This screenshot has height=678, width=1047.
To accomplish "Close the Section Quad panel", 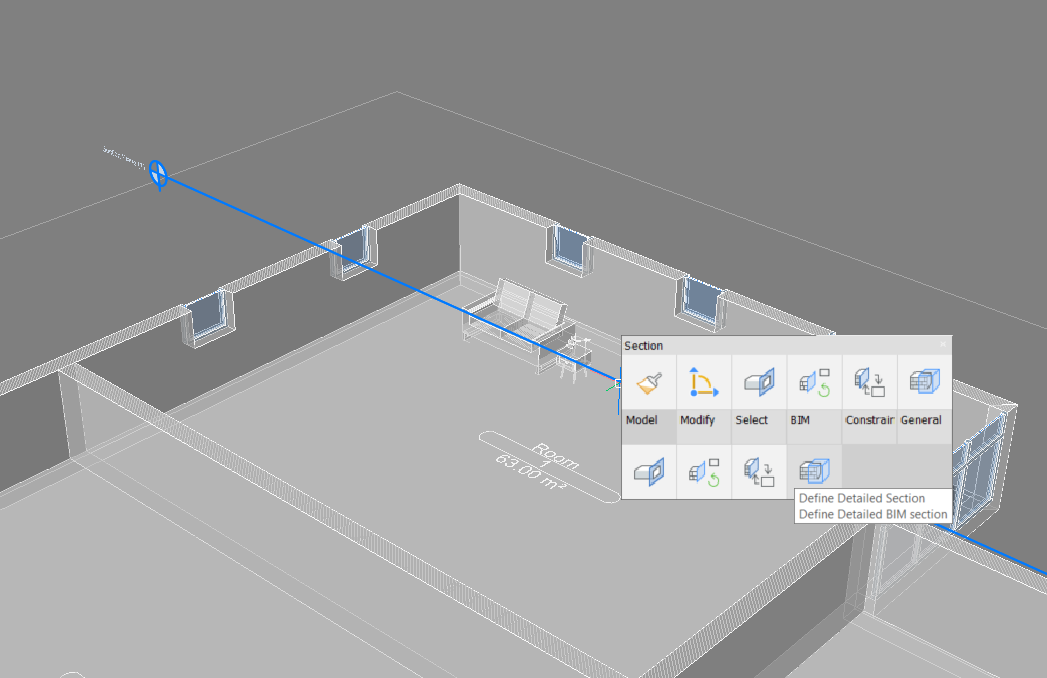I will (942, 345).
